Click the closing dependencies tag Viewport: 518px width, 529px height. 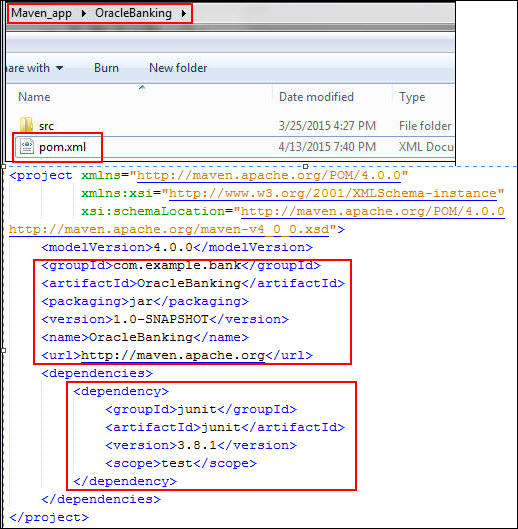click(101, 499)
